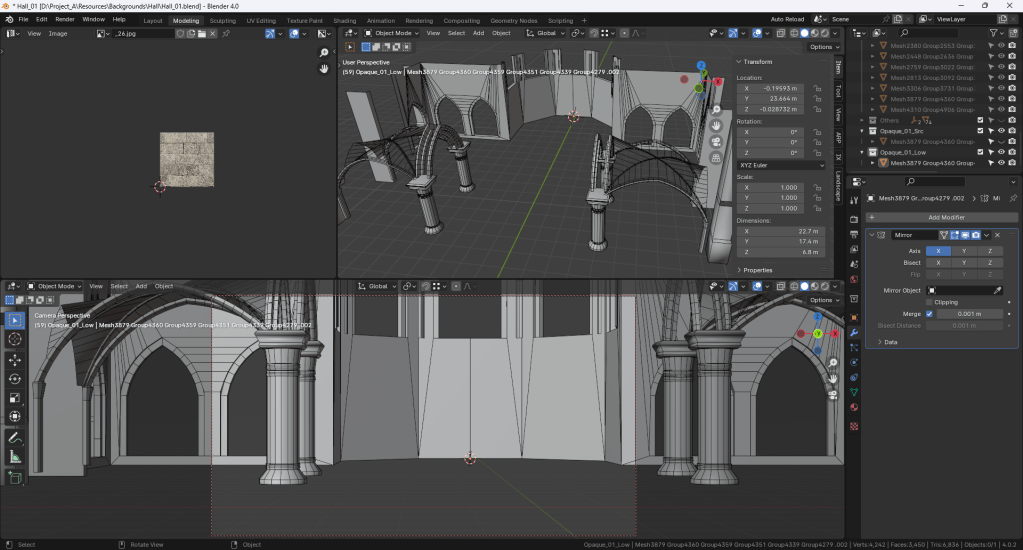Screen dimensions: 1023x550
Task: Uncheck the Merge checkbox
Action: coord(929,314)
